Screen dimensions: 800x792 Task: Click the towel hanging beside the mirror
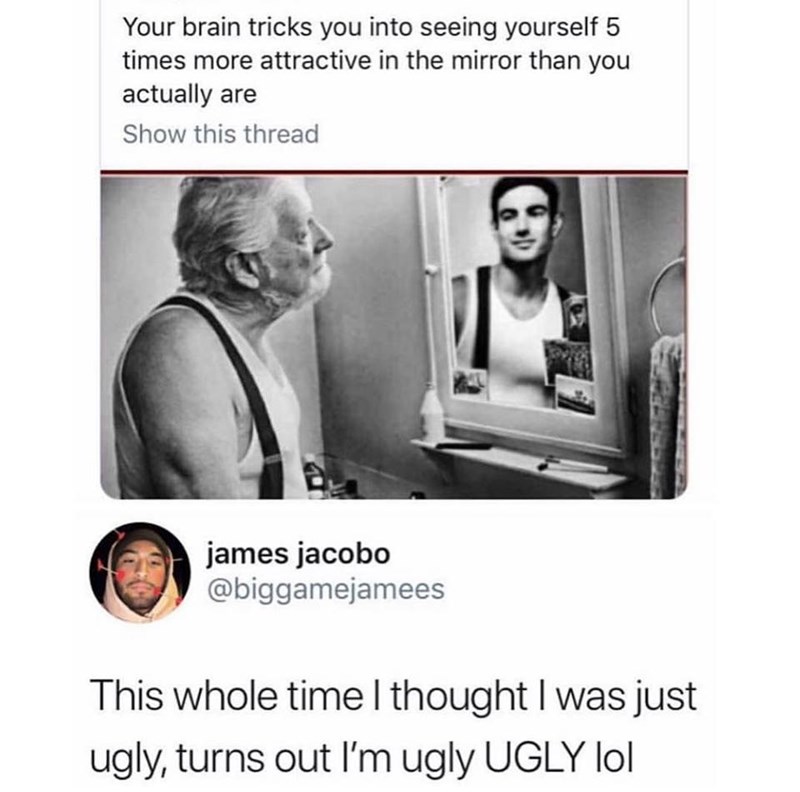point(666,410)
